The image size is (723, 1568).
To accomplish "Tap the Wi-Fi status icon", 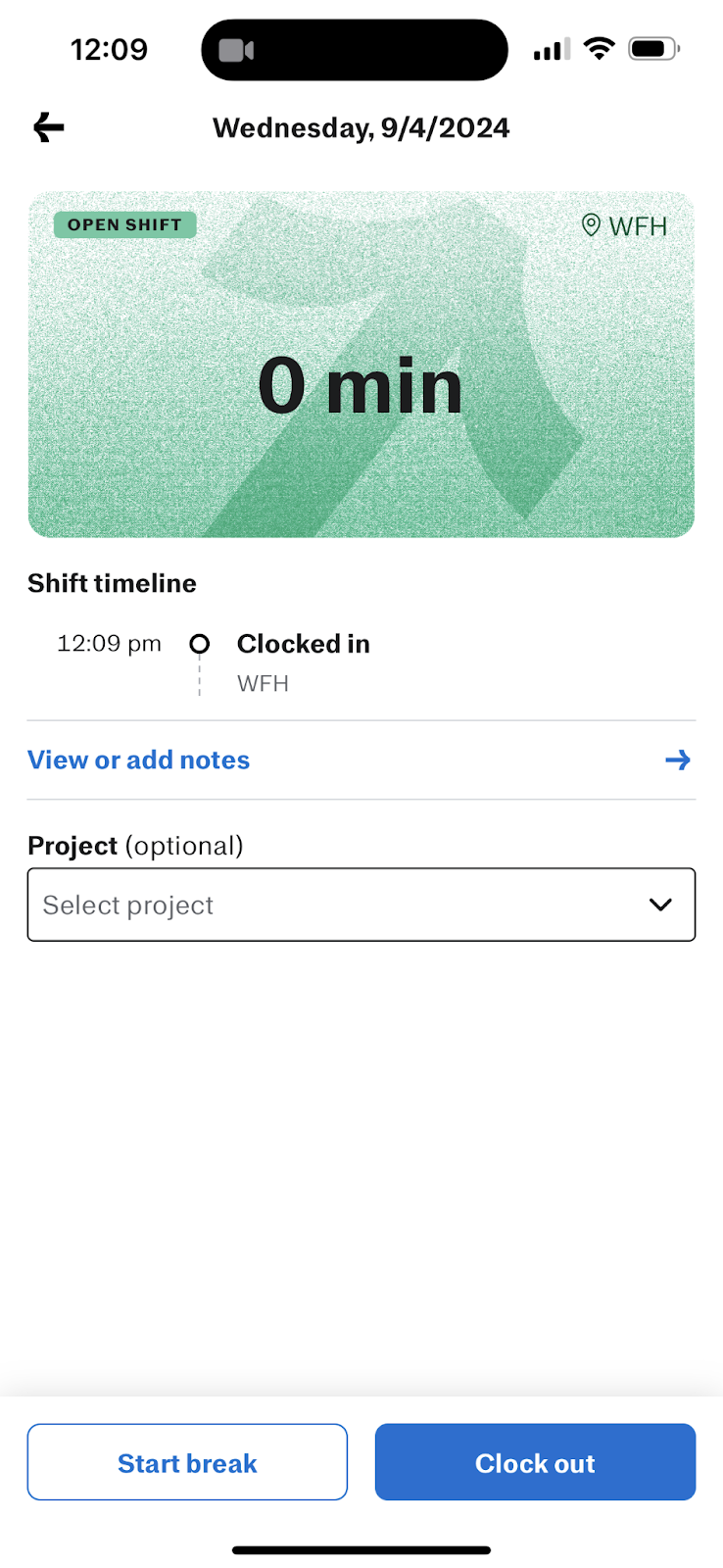I will (x=598, y=49).
